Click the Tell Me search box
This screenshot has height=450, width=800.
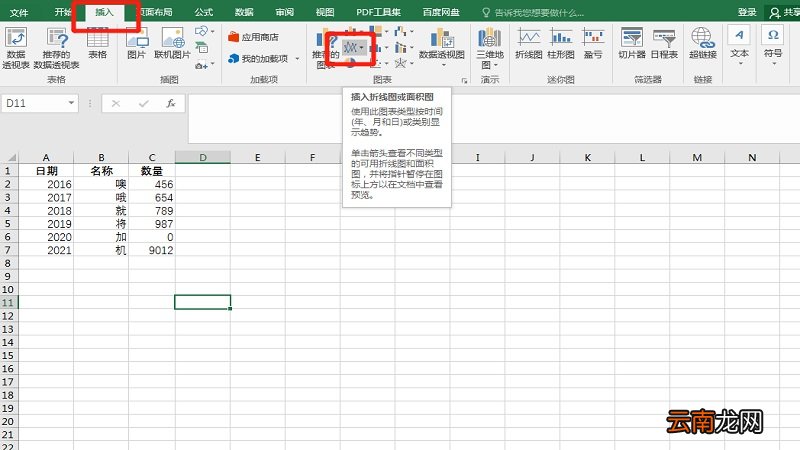coord(539,12)
